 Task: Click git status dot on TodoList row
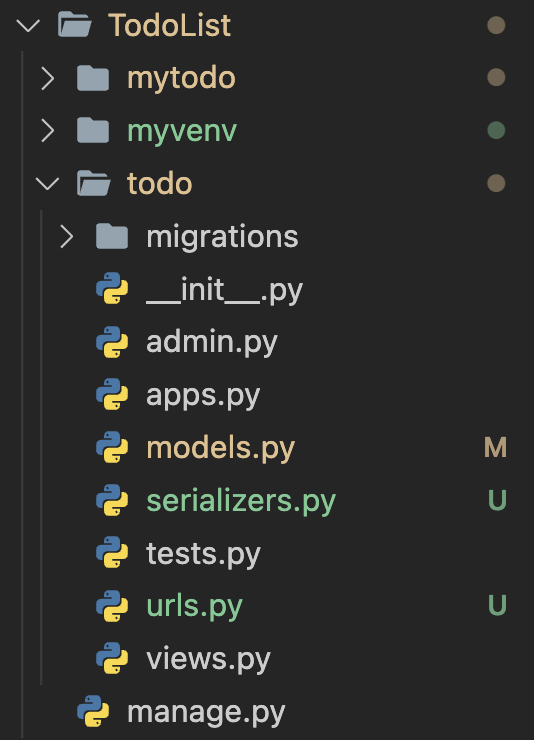tap(496, 25)
